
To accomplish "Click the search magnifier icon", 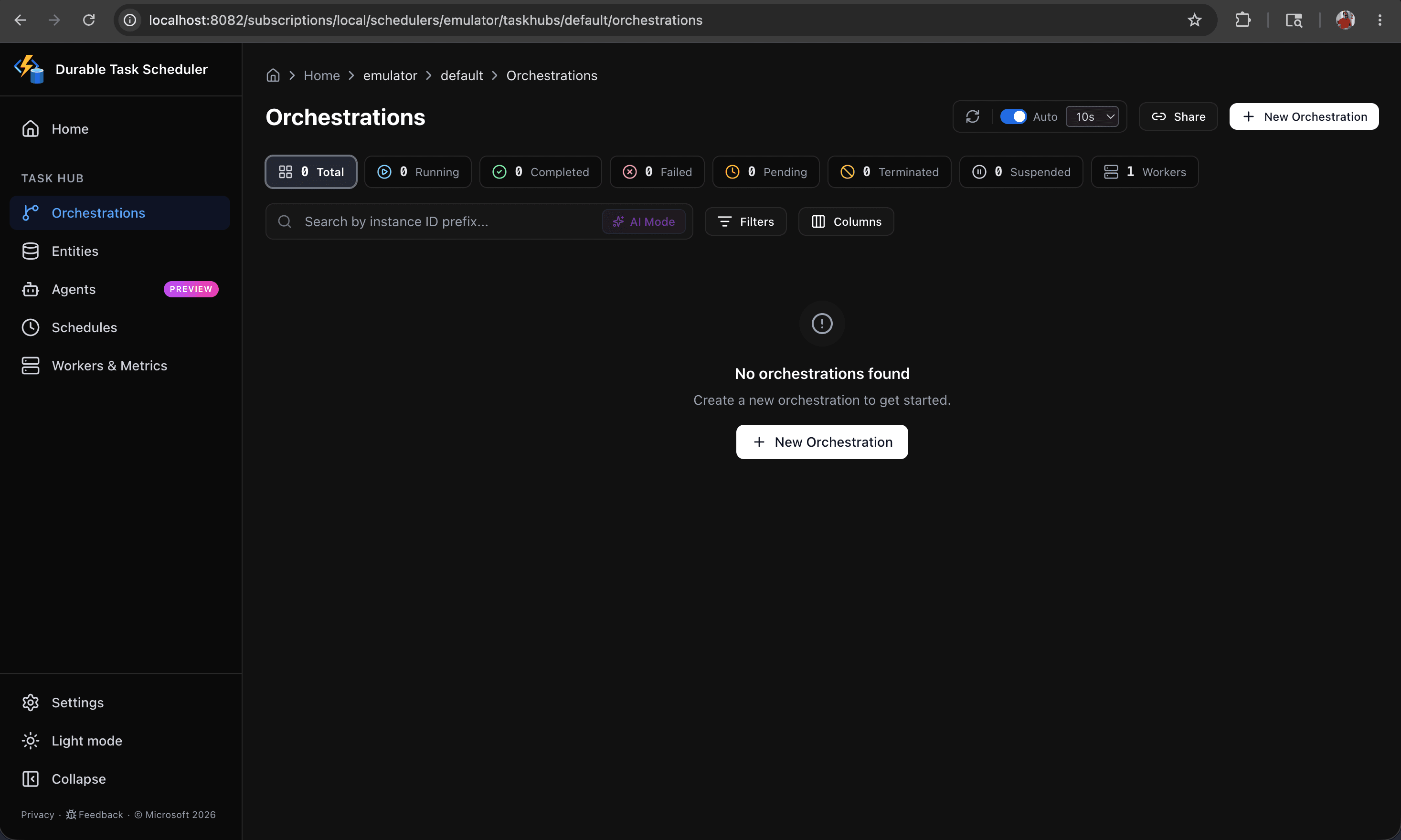I will (285, 221).
